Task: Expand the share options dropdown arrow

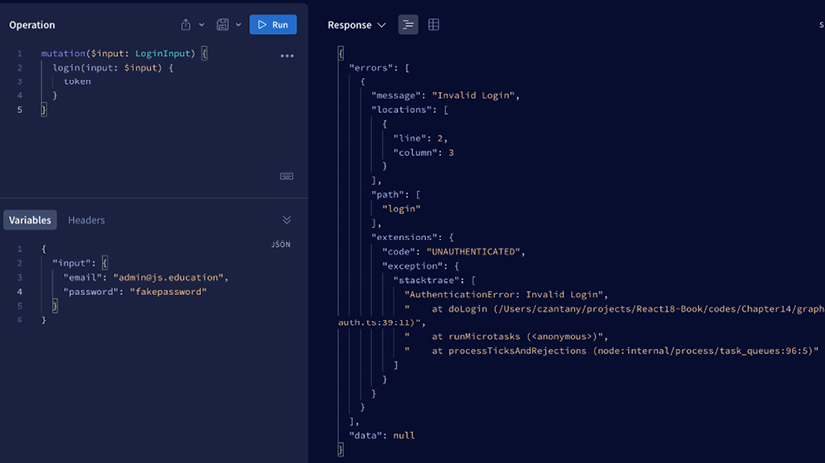Action: pyautogui.click(x=202, y=25)
